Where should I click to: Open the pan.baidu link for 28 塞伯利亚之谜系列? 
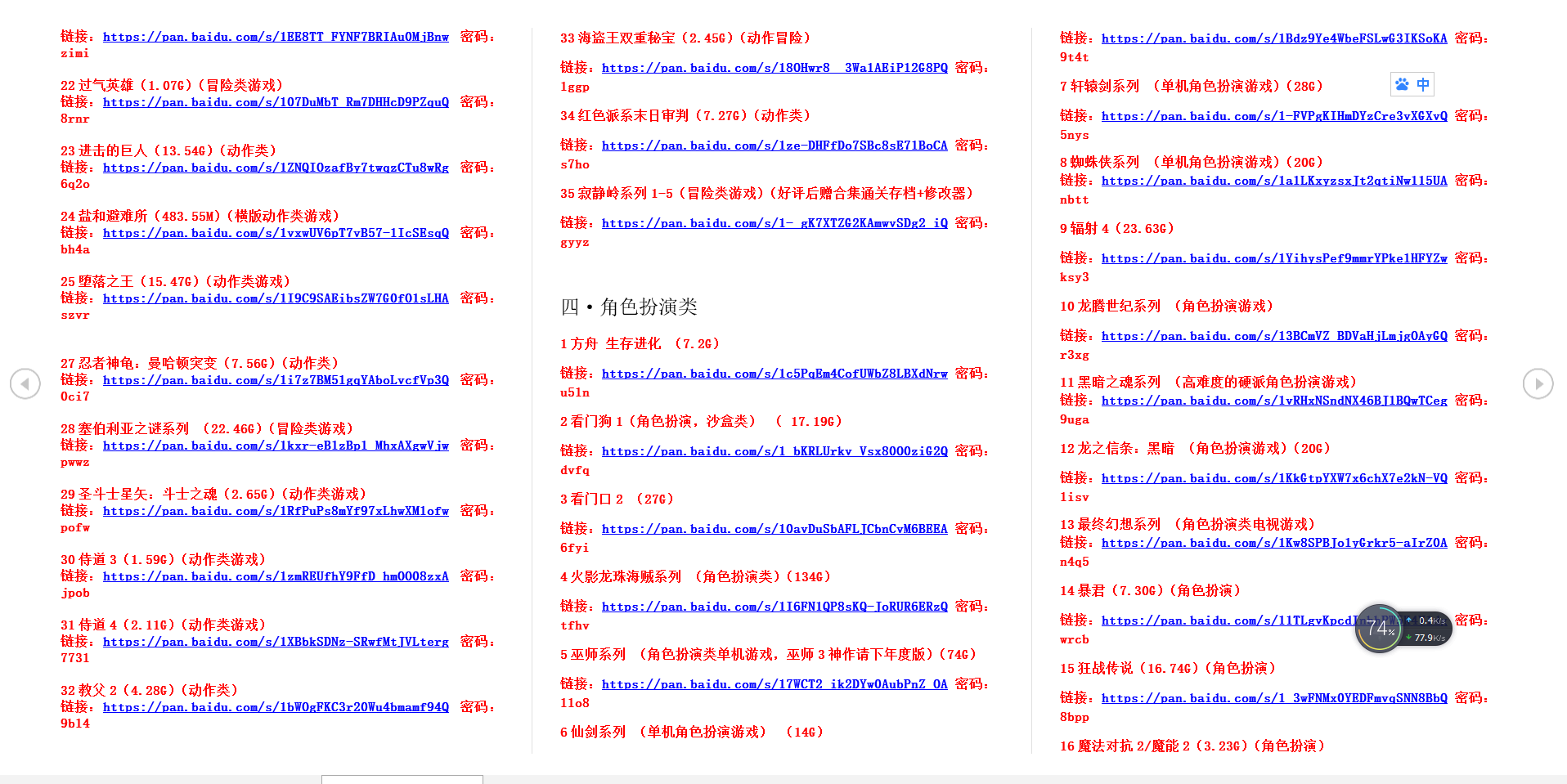[276, 446]
